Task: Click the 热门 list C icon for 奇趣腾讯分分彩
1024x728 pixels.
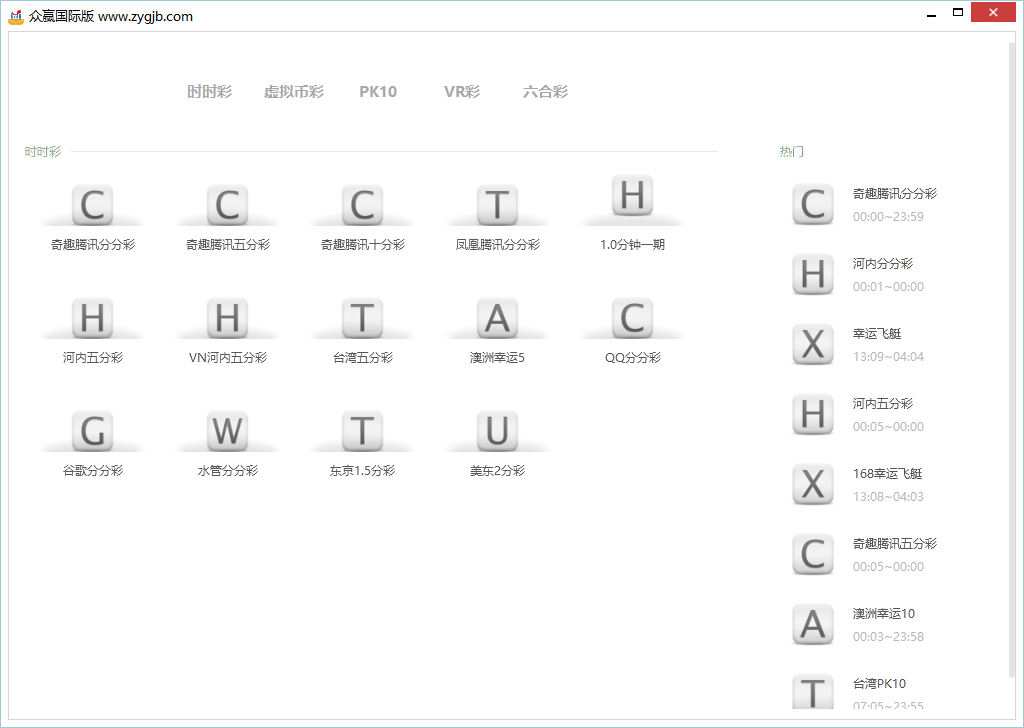Action: (812, 204)
